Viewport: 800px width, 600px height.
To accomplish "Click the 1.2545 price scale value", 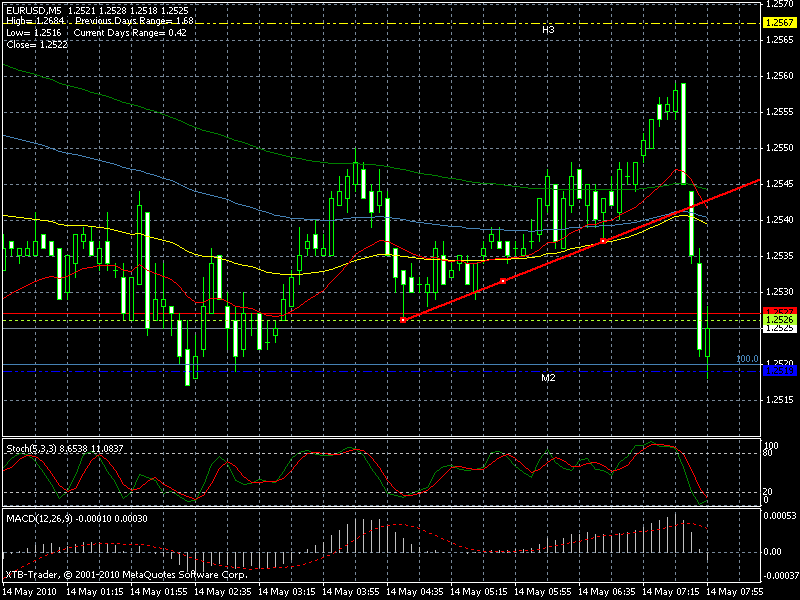I will pos(780,184).
